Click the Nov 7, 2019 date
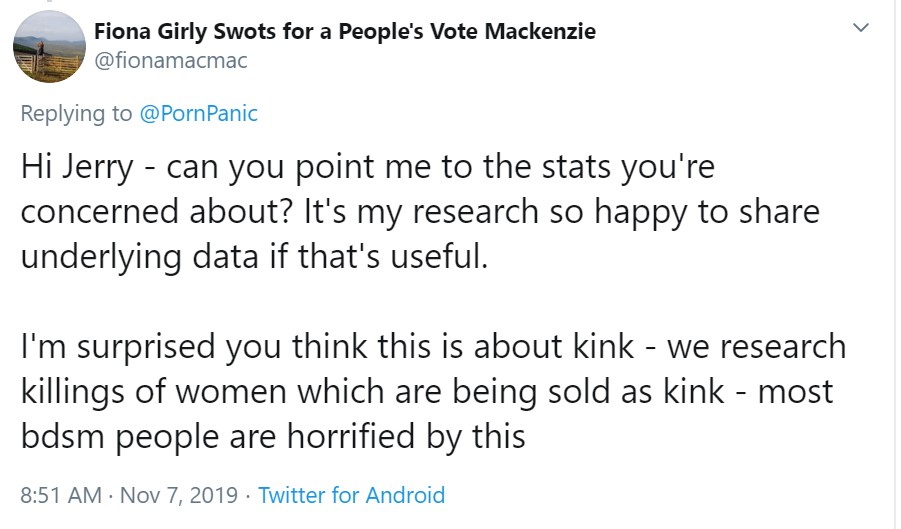The height and width of the screenshot is (529, 901). pos(178,494)
